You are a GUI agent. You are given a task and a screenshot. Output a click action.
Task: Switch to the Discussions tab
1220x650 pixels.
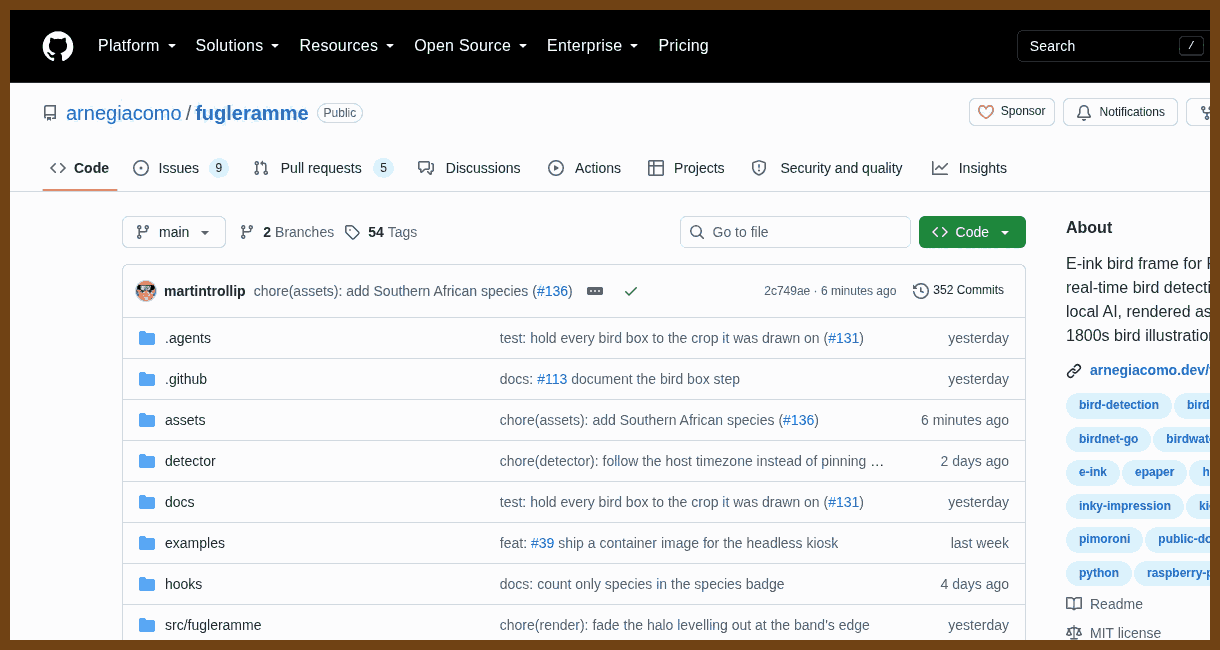[x=469, y=168]
